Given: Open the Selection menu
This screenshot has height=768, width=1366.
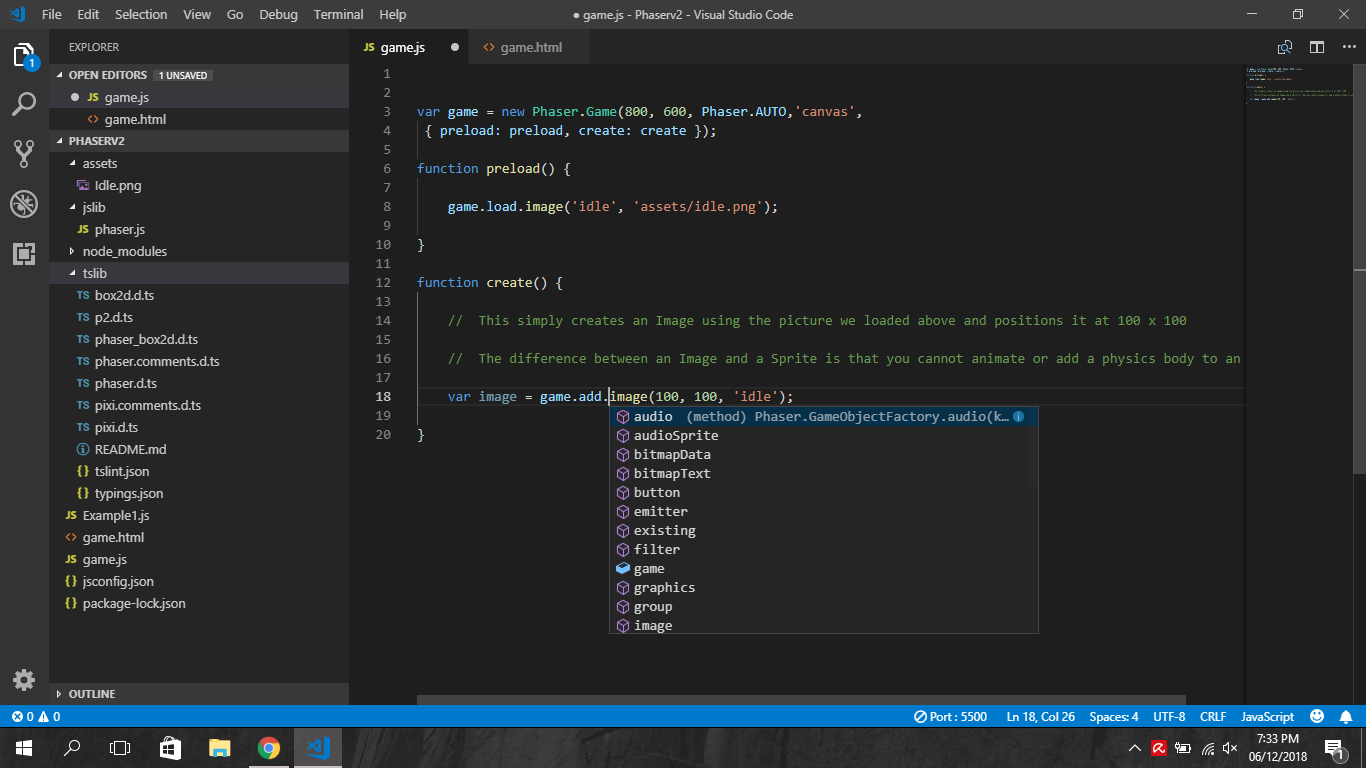Looking at the screenshot, I should click(x=141, y=14).
